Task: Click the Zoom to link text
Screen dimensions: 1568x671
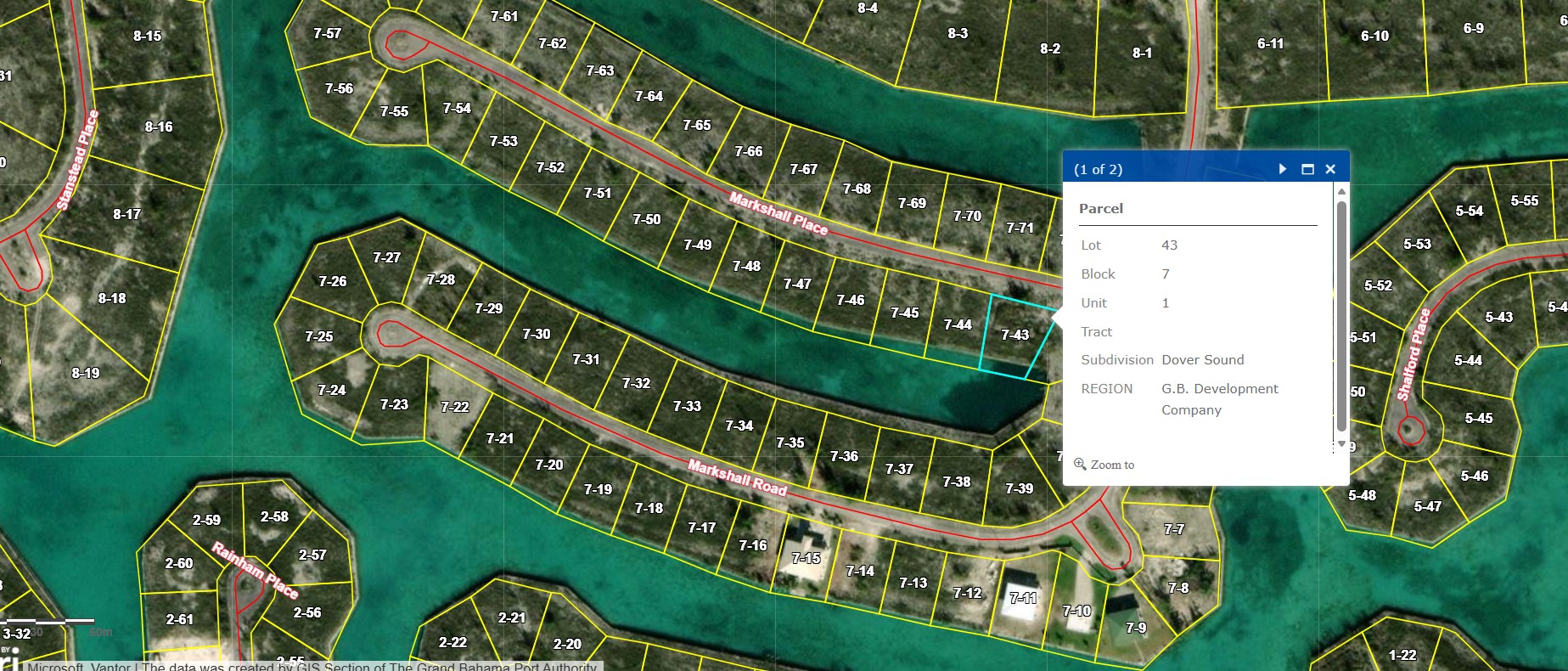Action: pyautogui.click(x=1112, y=465)
